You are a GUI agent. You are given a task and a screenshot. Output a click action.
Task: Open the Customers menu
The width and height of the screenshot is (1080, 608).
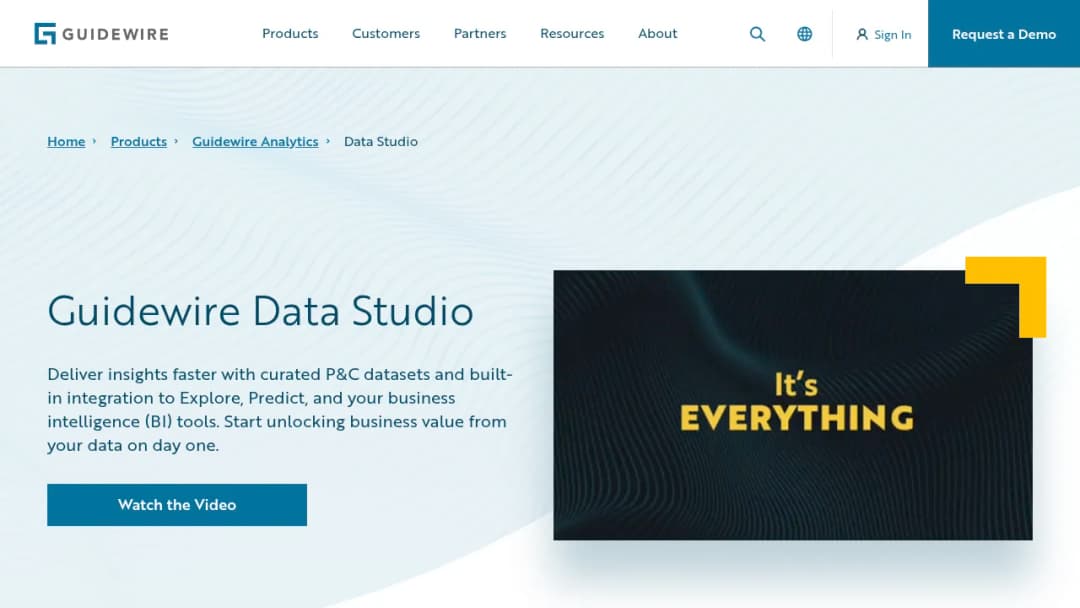tap(386, 33)
